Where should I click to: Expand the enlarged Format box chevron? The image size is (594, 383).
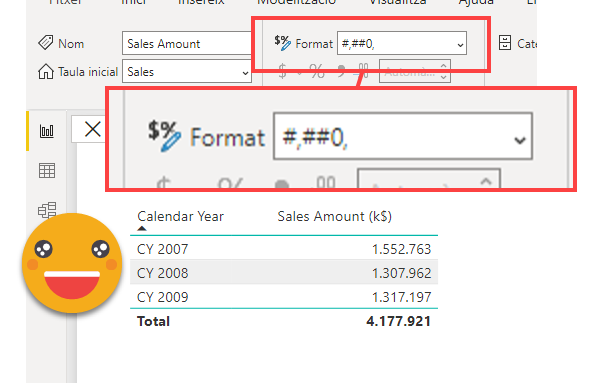(x=520, y=140)
